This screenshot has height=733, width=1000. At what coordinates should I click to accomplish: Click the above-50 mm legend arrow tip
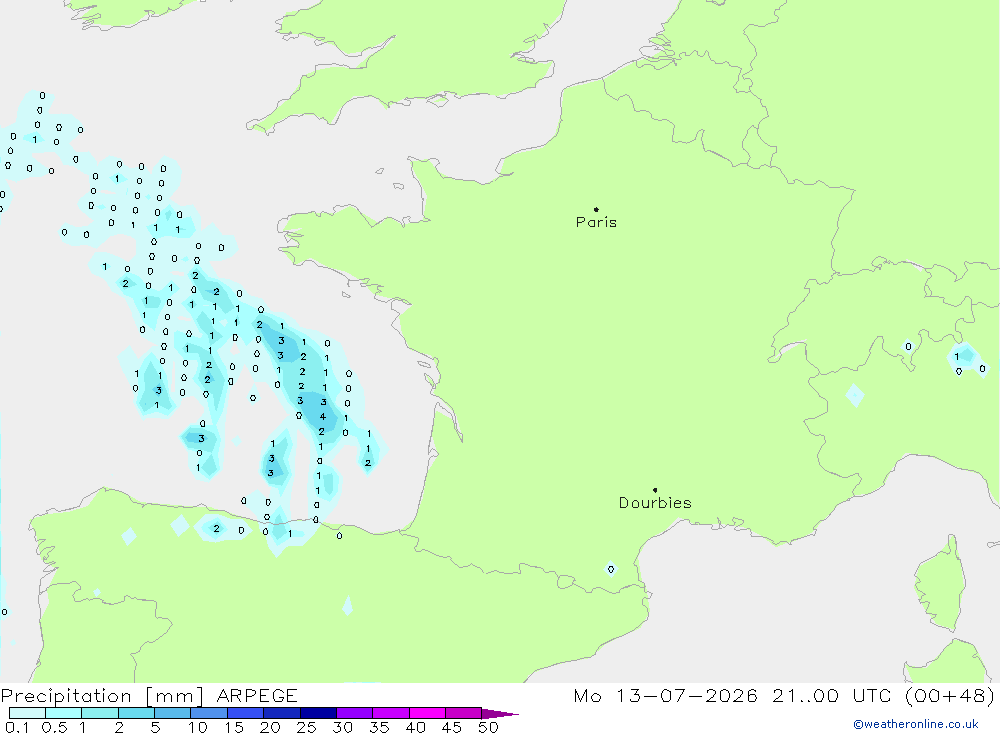[x=501, y=714]
